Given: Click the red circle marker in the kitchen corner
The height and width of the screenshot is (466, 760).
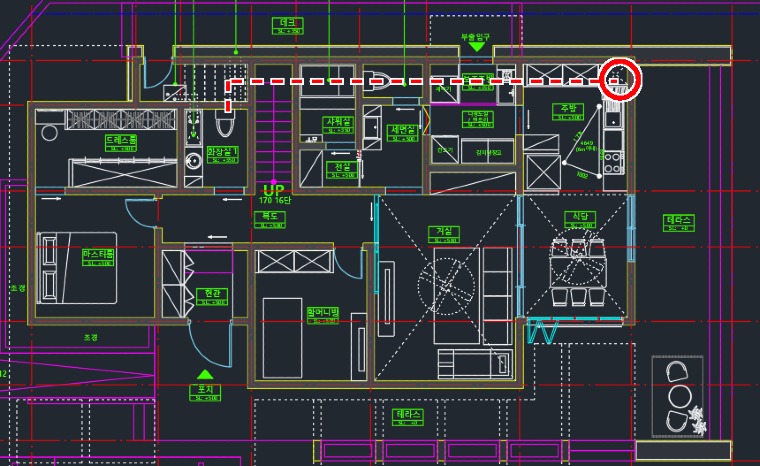Looking at the screenshot, I should tap(620, 79).
